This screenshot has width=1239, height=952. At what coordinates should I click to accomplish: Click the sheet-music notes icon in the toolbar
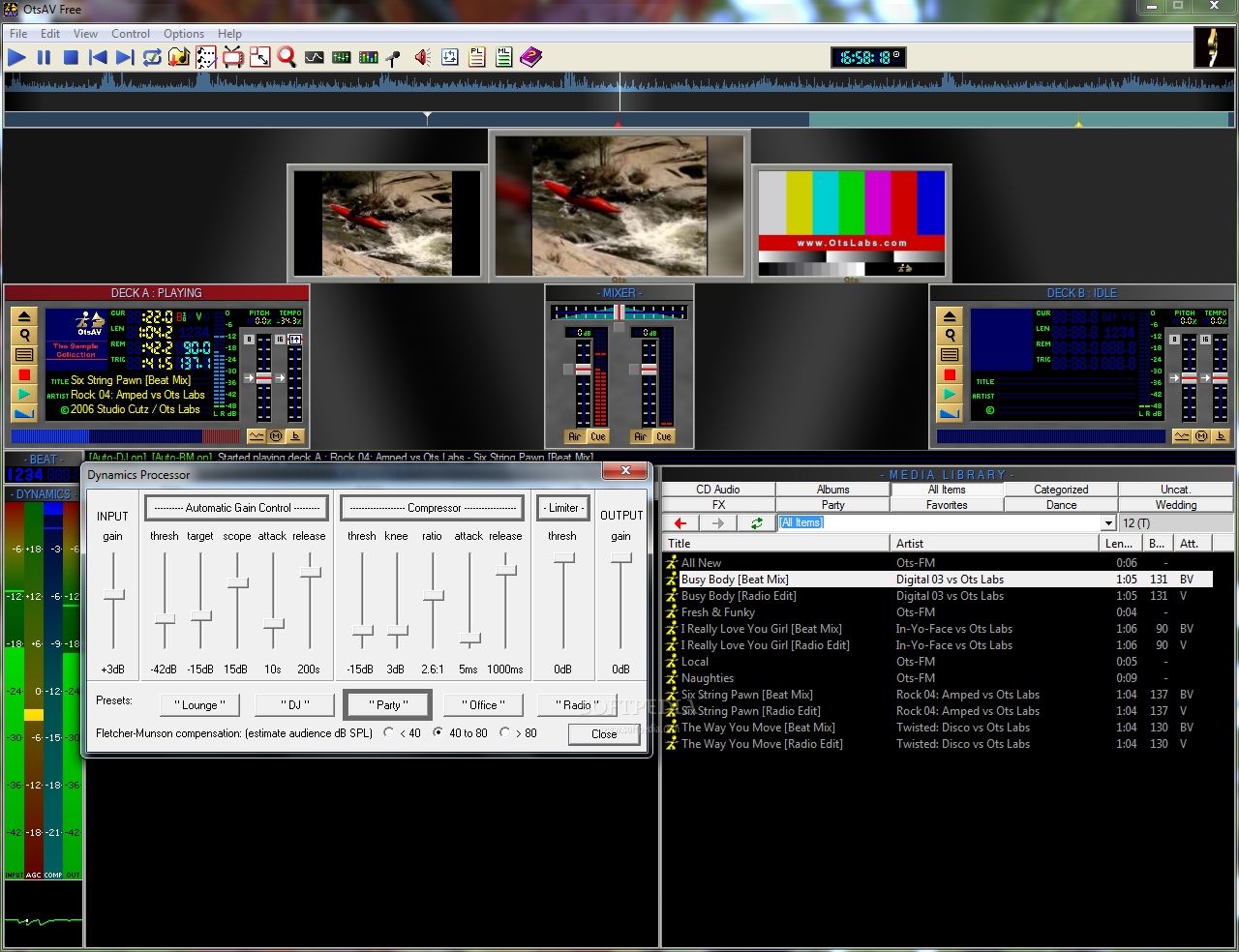pyautogui.click(x=206, y=57)
